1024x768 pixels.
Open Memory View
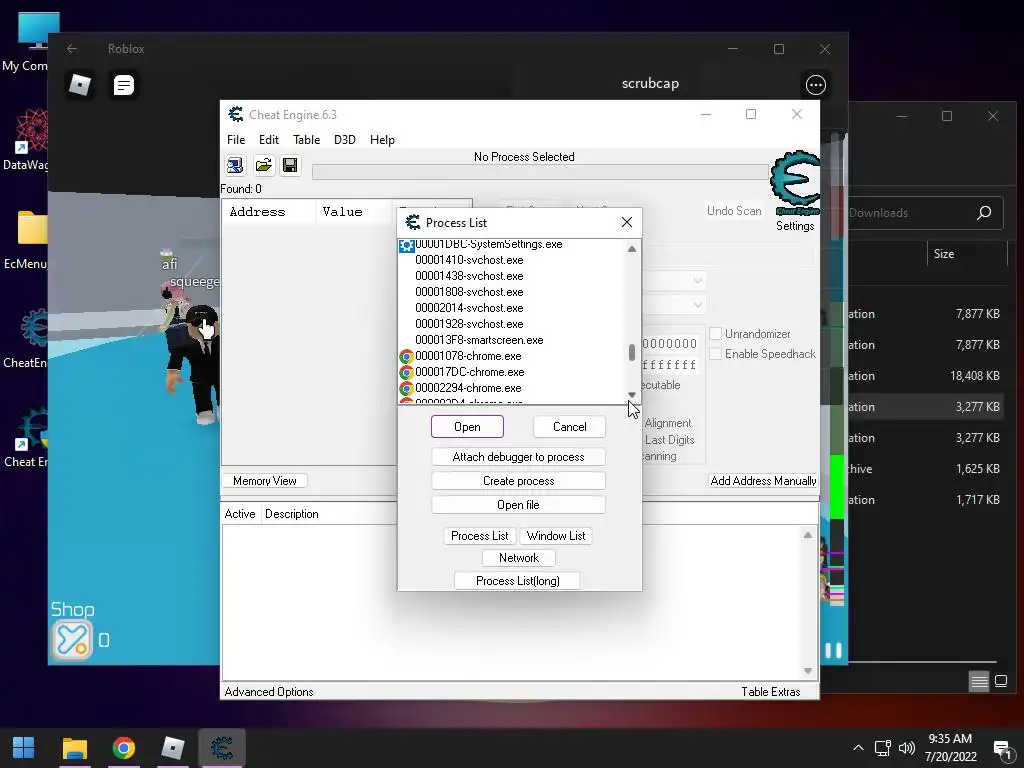point(264,481)
